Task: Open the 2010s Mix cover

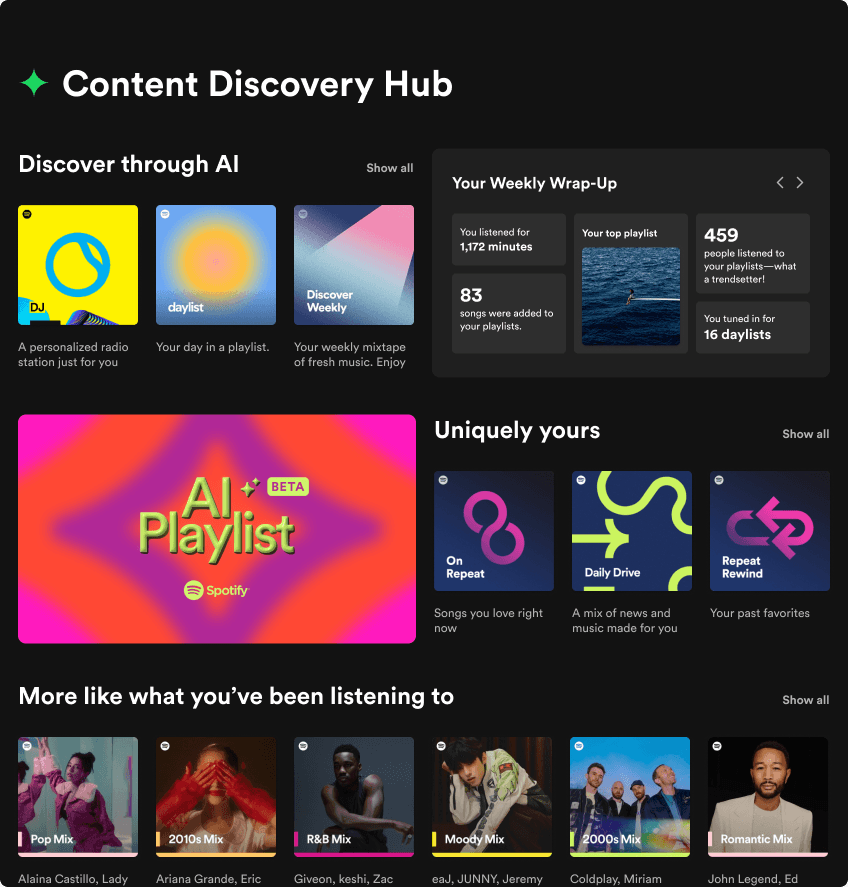Action: point(216,797)
